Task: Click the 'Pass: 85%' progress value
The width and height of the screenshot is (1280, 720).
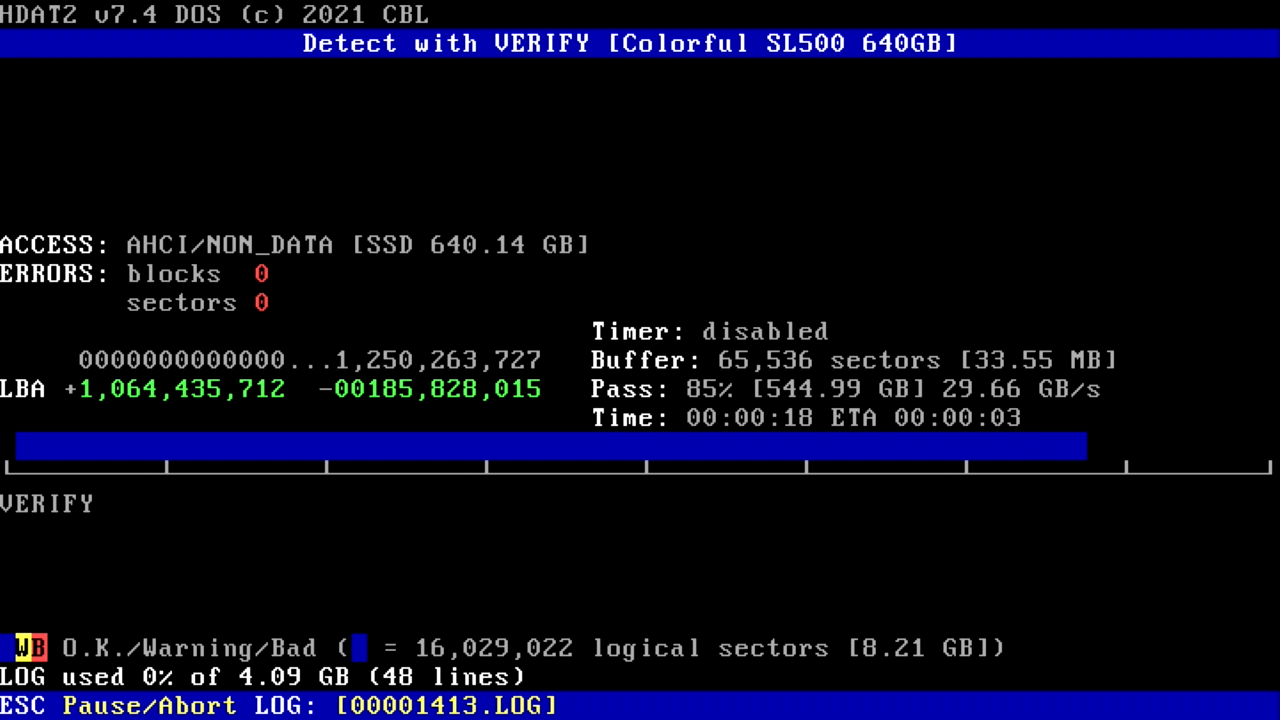Action: pyautogui.click(x=663, y=389)
